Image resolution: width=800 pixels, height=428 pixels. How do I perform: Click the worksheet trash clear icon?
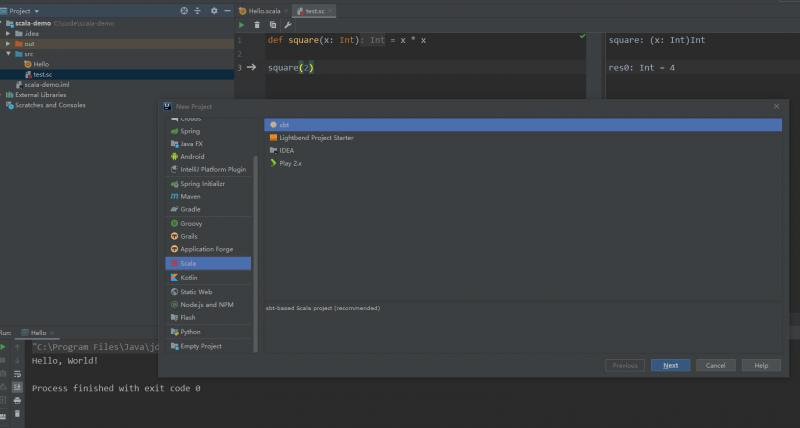tap(257, 25)
